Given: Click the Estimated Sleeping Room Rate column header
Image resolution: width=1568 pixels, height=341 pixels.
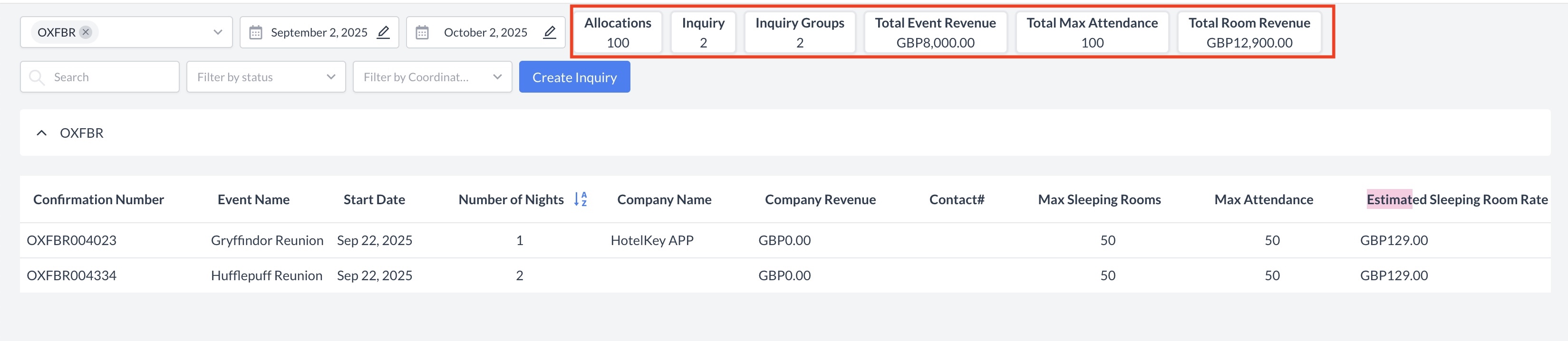Looking at the screenshot, I should click(x=1457, y=199).
